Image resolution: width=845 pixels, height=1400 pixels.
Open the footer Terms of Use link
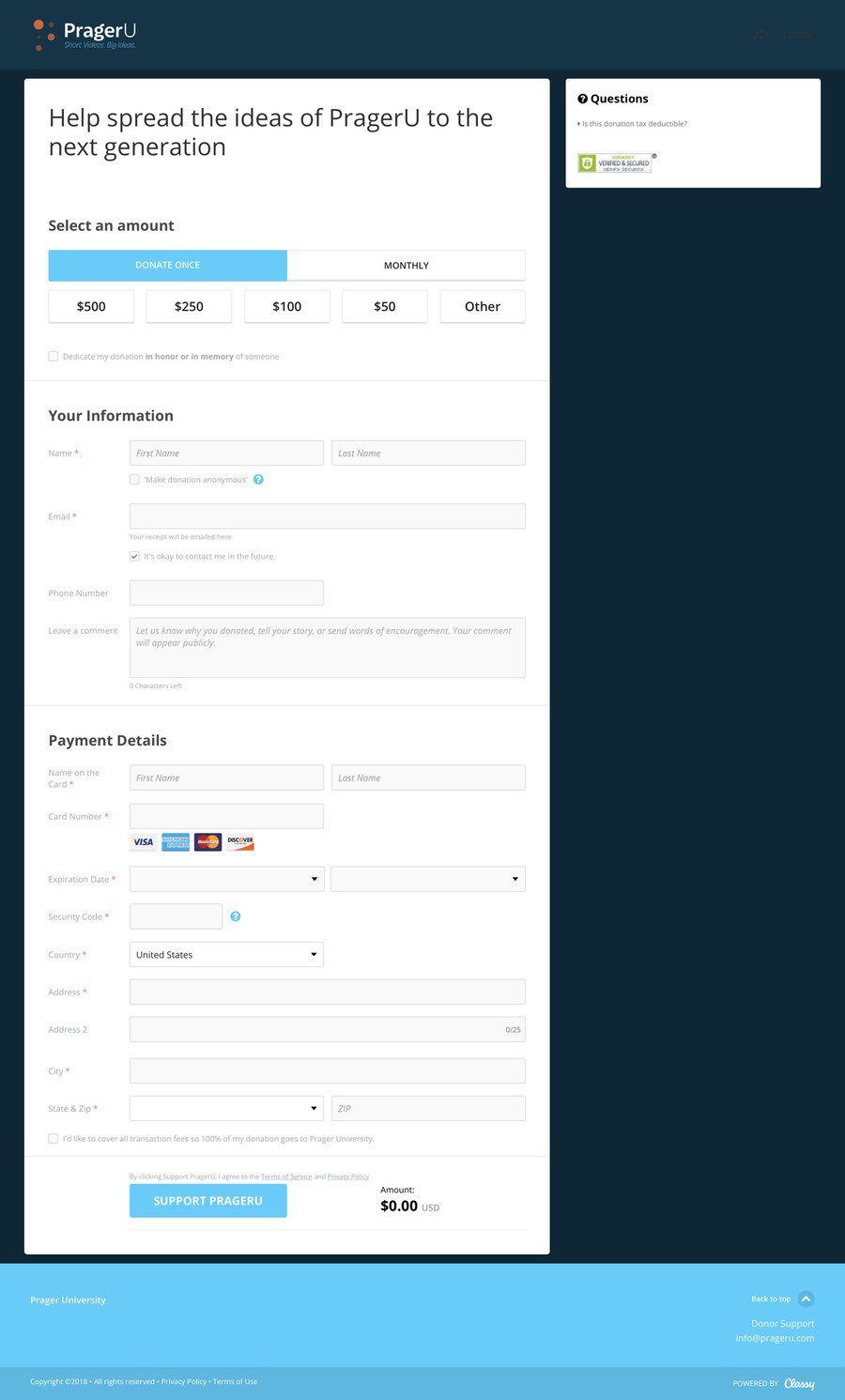235,1381
